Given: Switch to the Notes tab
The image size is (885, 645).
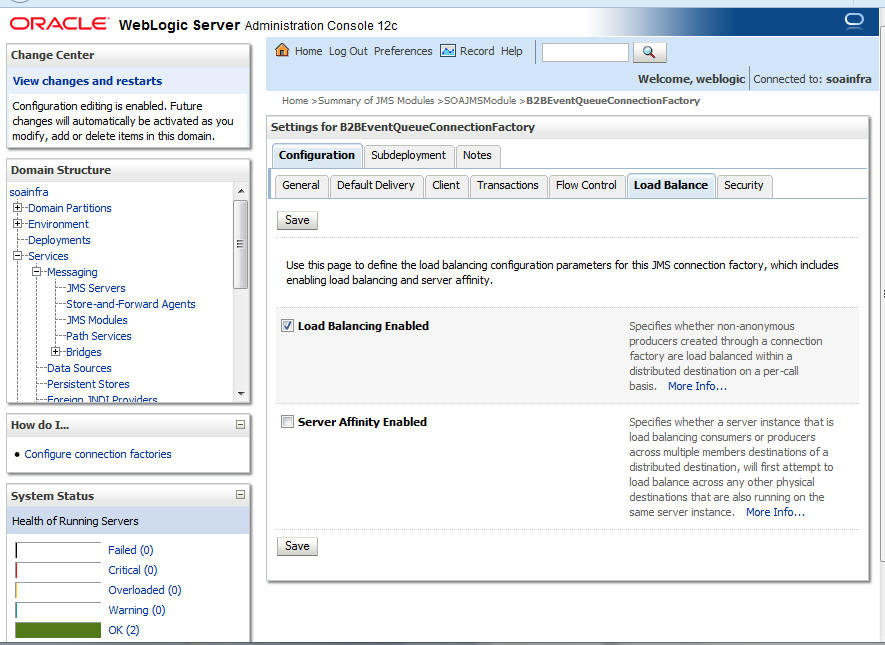Looking at the screenshot, I should [477, 155].
